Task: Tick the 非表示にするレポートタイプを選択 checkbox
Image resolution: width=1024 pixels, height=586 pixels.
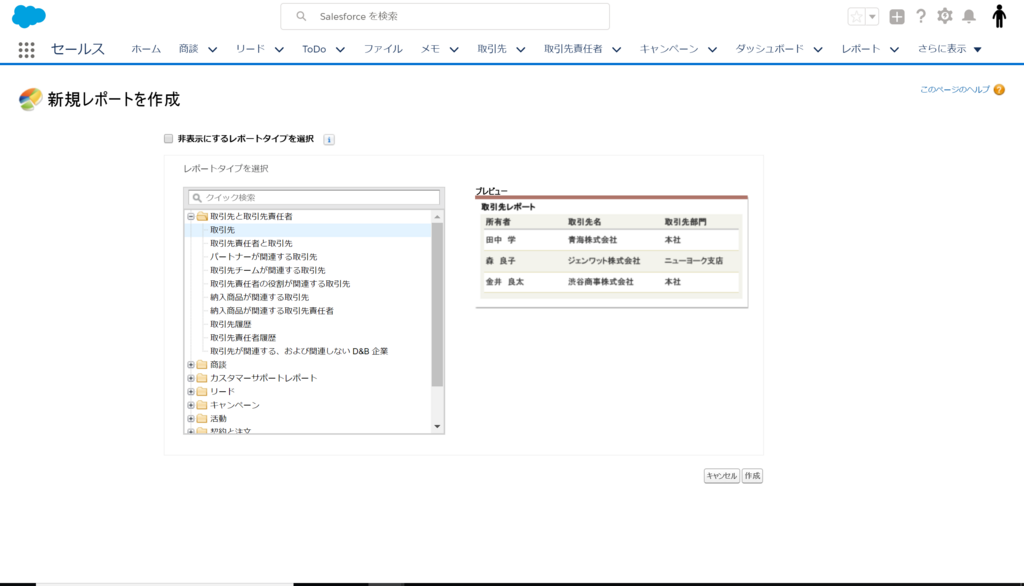Action: (168, 138)
